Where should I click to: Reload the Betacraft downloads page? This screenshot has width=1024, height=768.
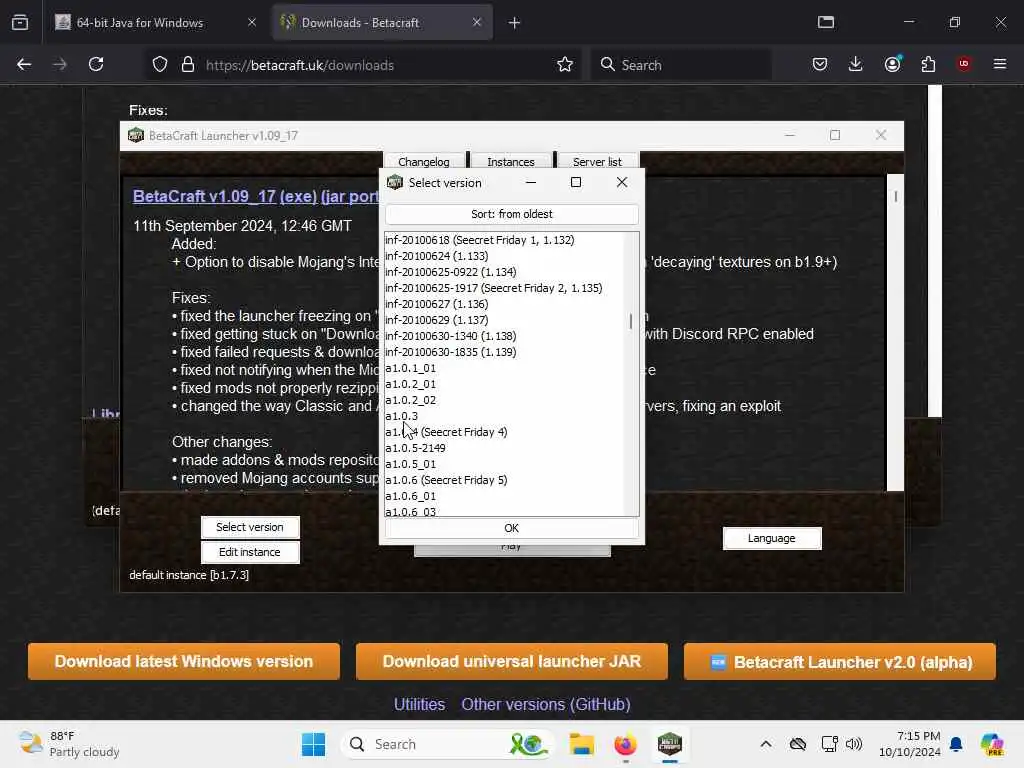click(x=96, y=64)
